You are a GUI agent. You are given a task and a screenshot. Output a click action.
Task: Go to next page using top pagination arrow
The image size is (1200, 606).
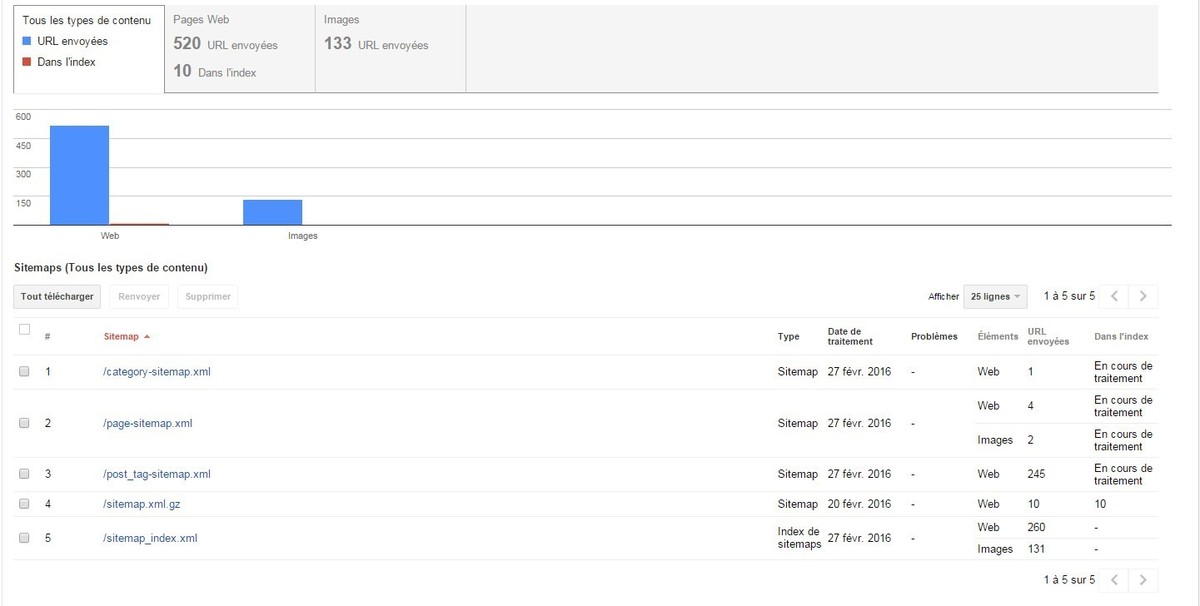pos(1143,296)
